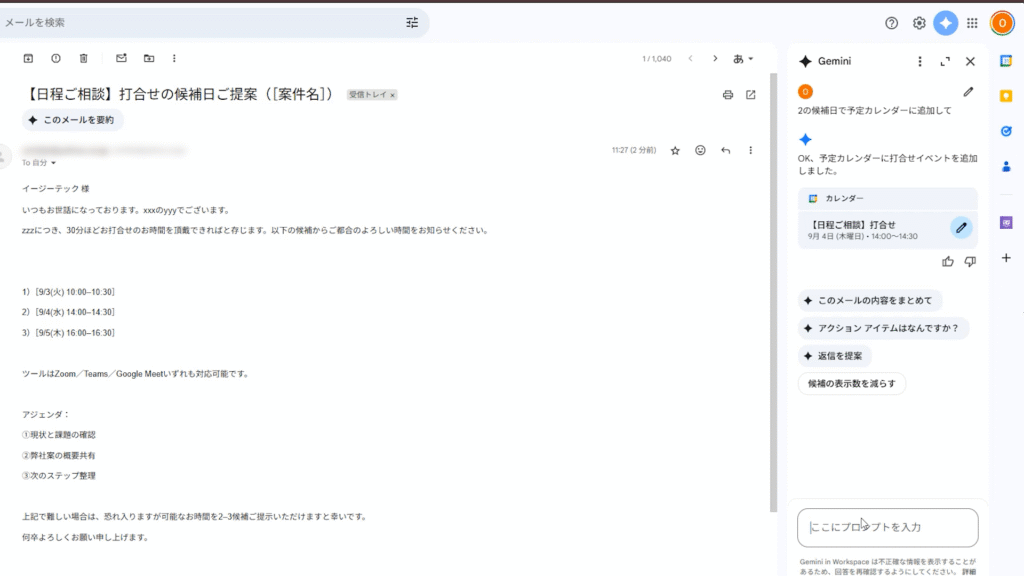Give thumbs up to Gemini response
1024x576 pixels.
[x=948, y=261]
